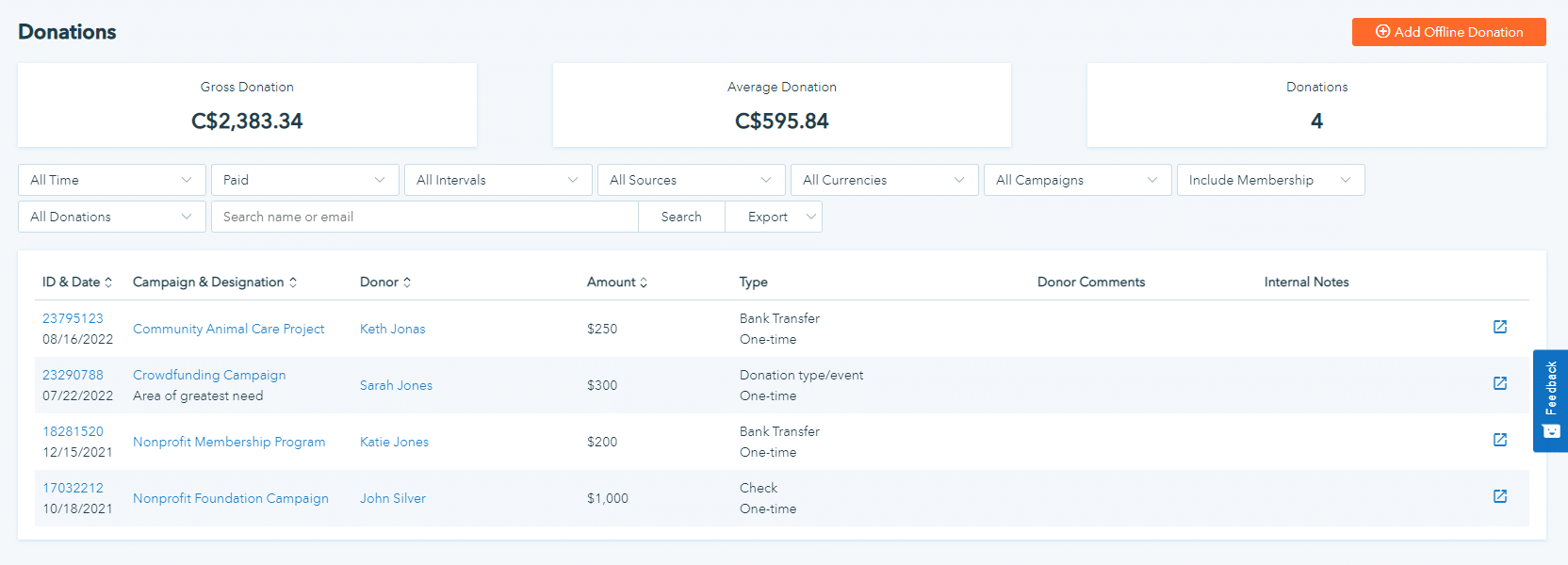Open external link icon for Sarah Jones donation
Viewport: 1568px width, 565px height.
1500,383
